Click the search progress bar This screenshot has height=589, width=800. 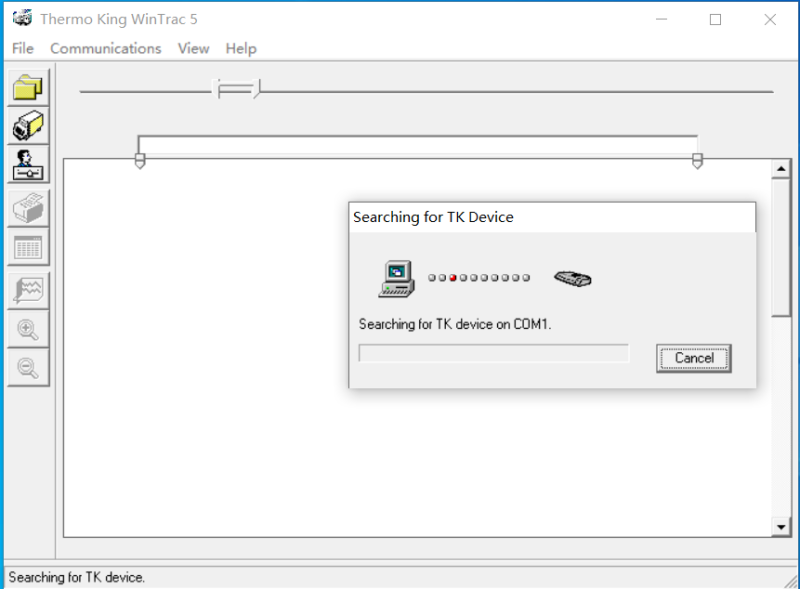tap(493, 352)
